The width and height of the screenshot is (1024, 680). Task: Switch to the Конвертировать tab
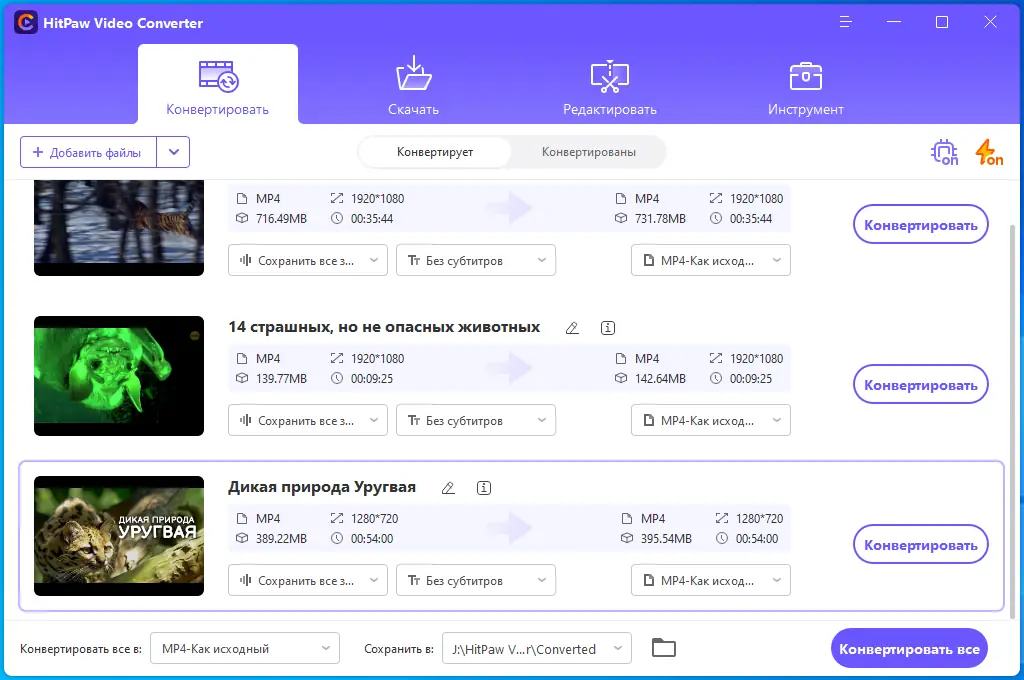tap(217, 85)
